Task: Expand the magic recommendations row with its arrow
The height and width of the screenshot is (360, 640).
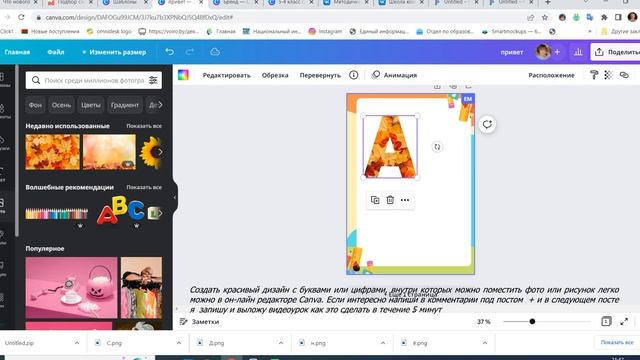Action: [x=160, y=213]
